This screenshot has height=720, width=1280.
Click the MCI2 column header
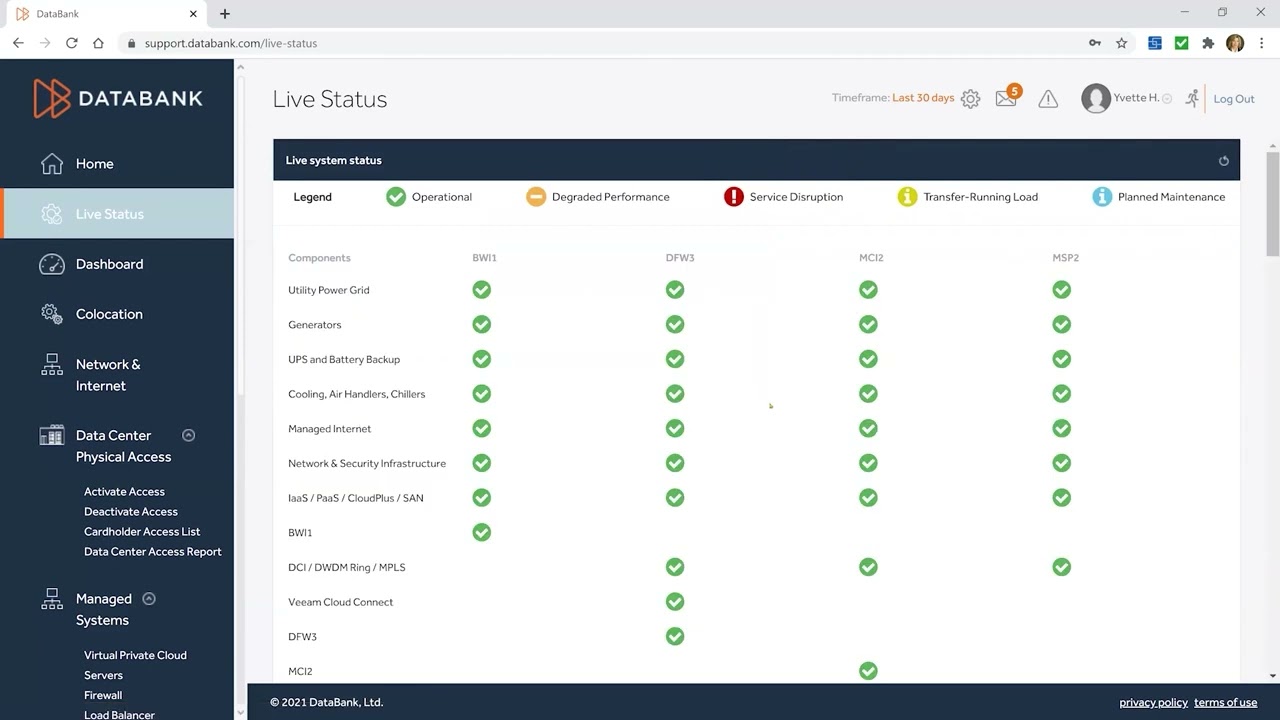(871, 258)
